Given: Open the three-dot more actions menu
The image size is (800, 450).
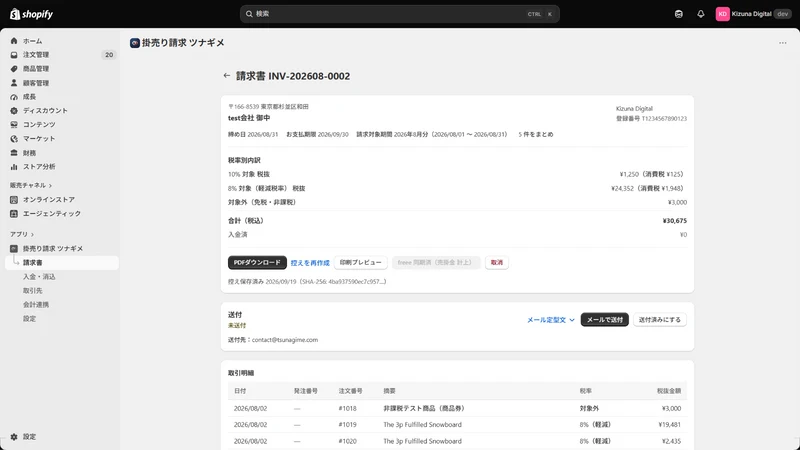Looking at the screenshot, I should coord(783,43).
